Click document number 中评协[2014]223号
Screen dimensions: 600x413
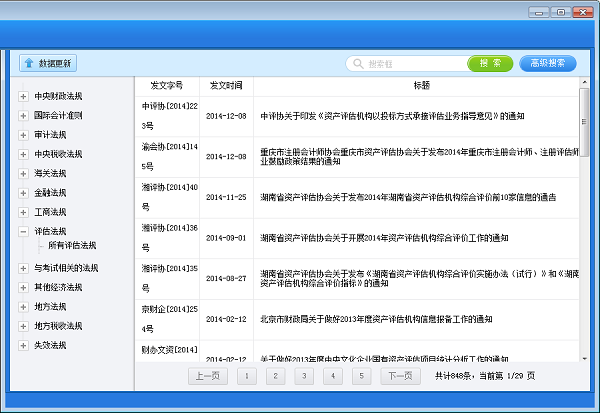coord(170,116)
